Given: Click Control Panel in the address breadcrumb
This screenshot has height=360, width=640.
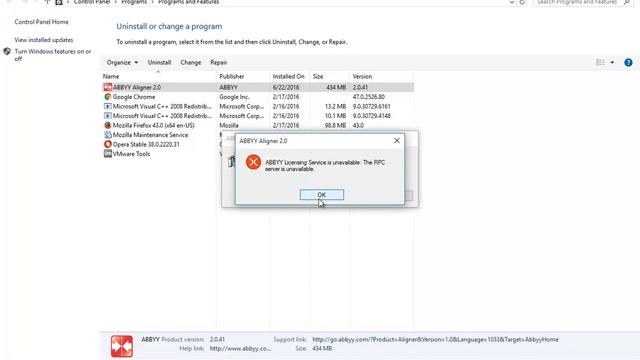Looking at the screenshot, I should click(x=92, y=2).
